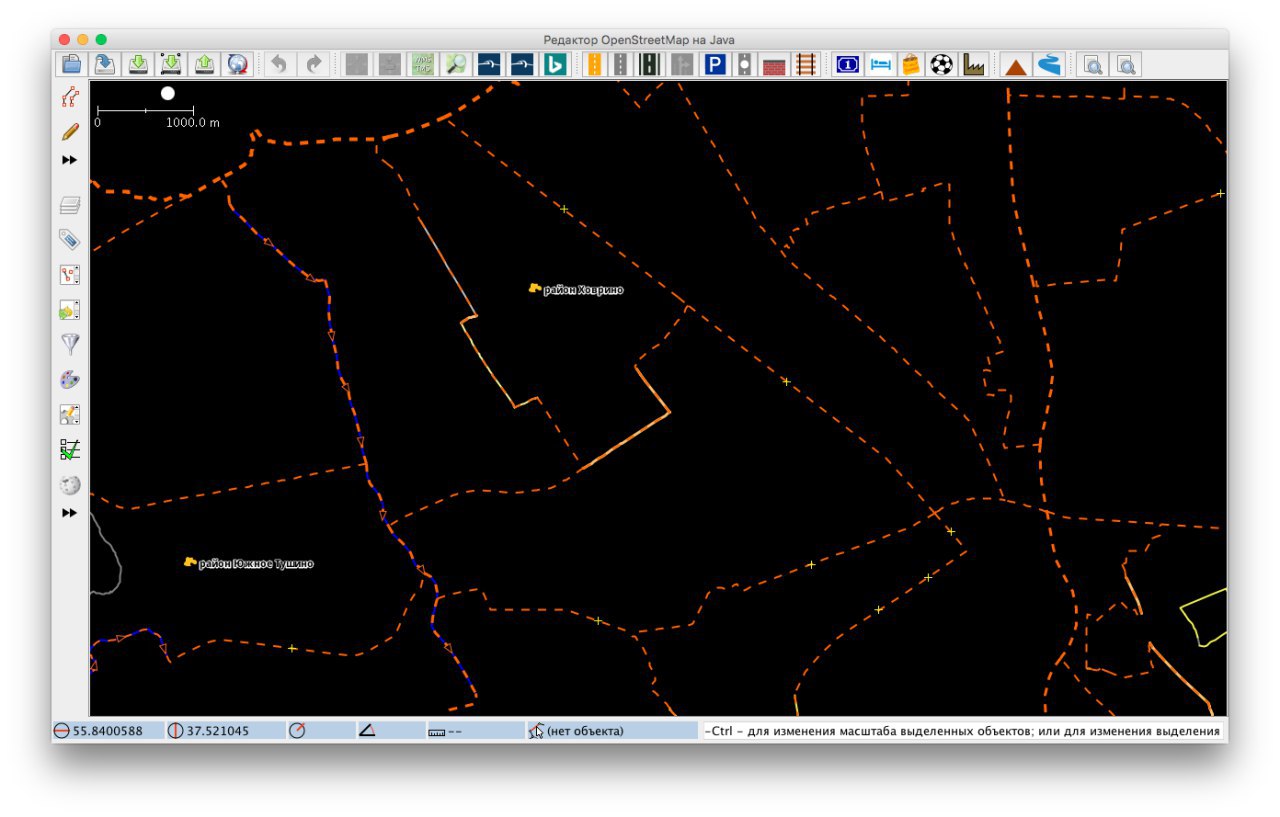Click the Download in current view icon
1280x817 pixels.
click(171, 65)
